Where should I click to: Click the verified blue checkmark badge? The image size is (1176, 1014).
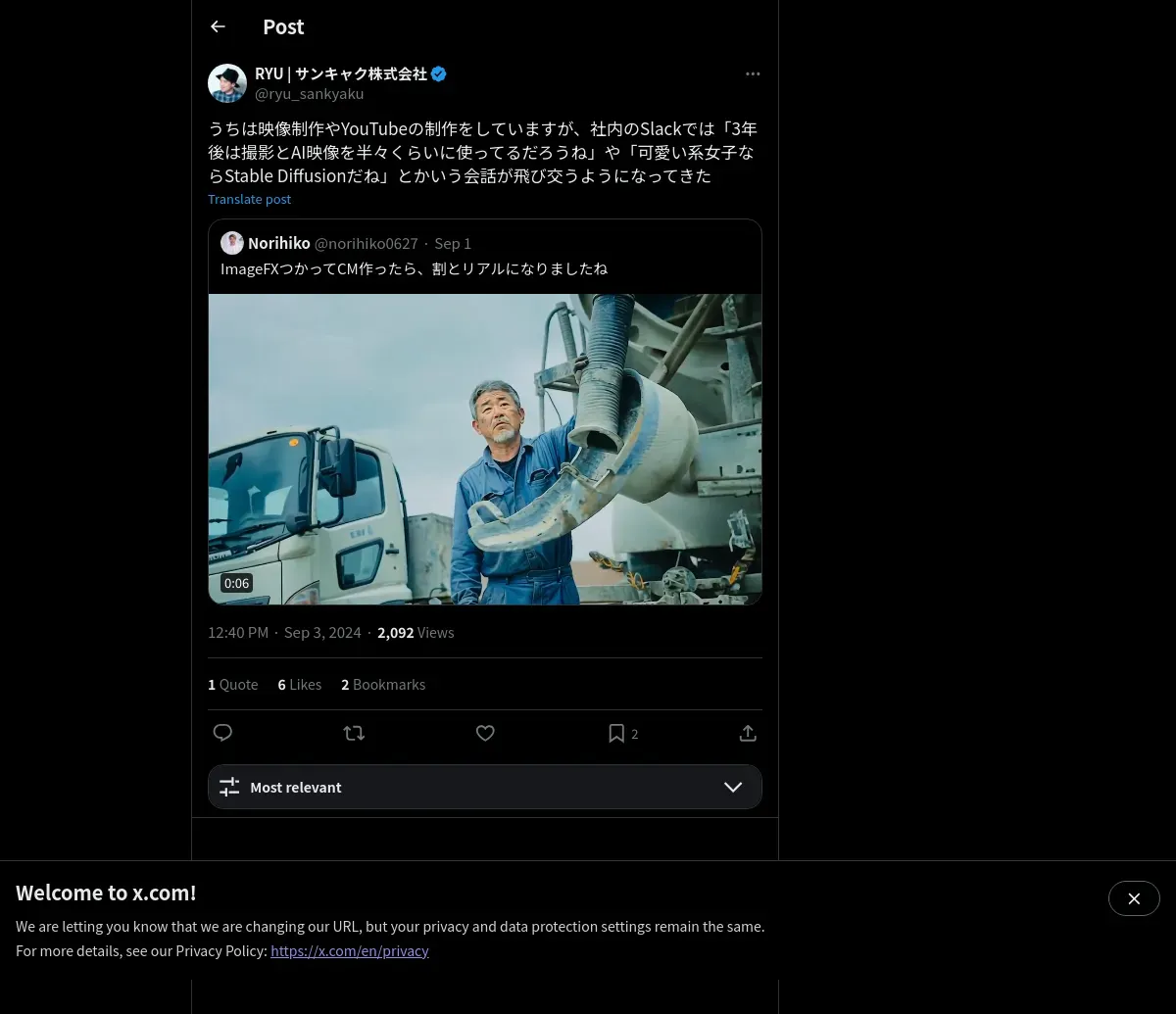[x=439, y=73]
